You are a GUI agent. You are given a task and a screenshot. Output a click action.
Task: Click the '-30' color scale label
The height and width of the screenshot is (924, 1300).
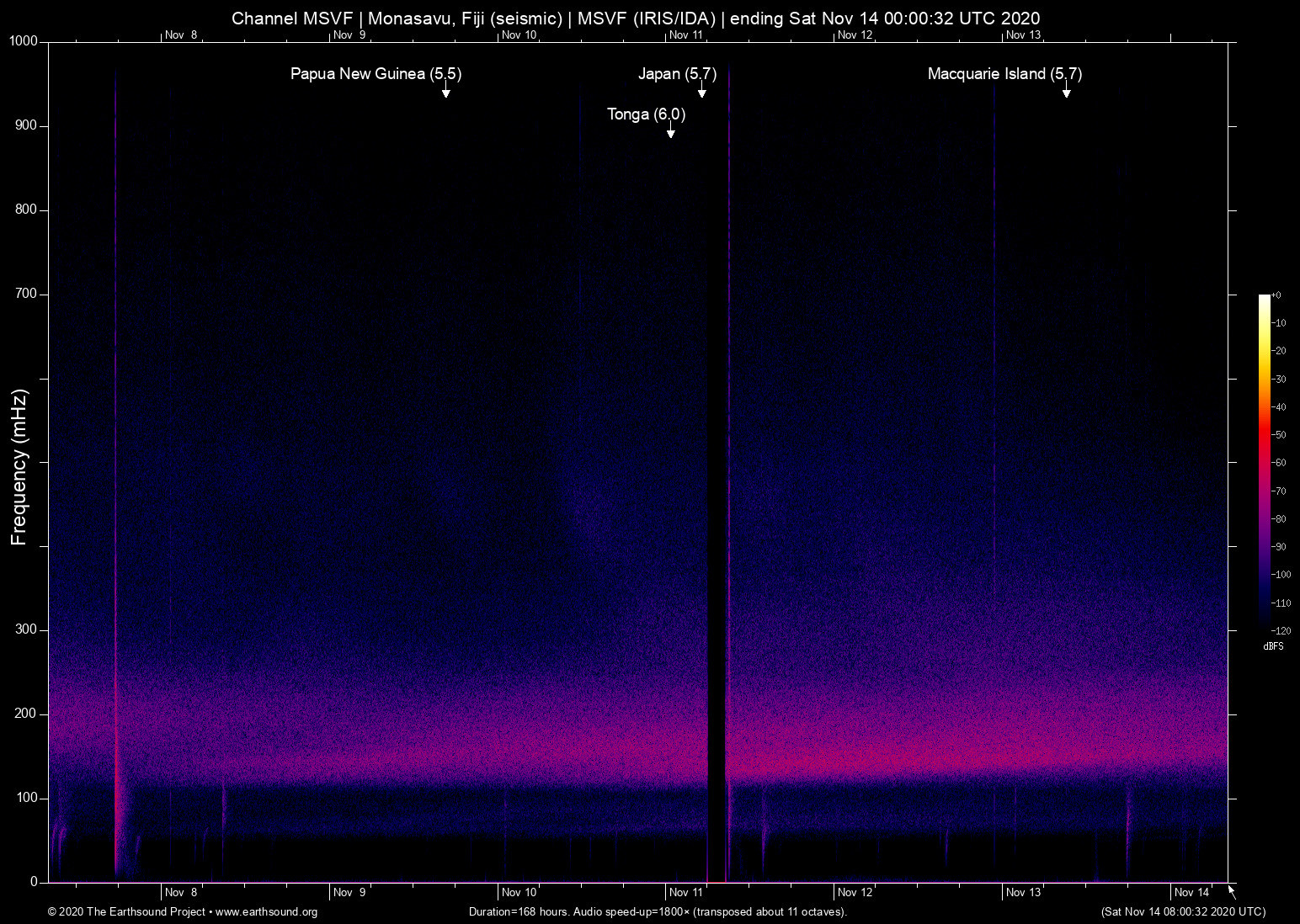click(1278, 380)
